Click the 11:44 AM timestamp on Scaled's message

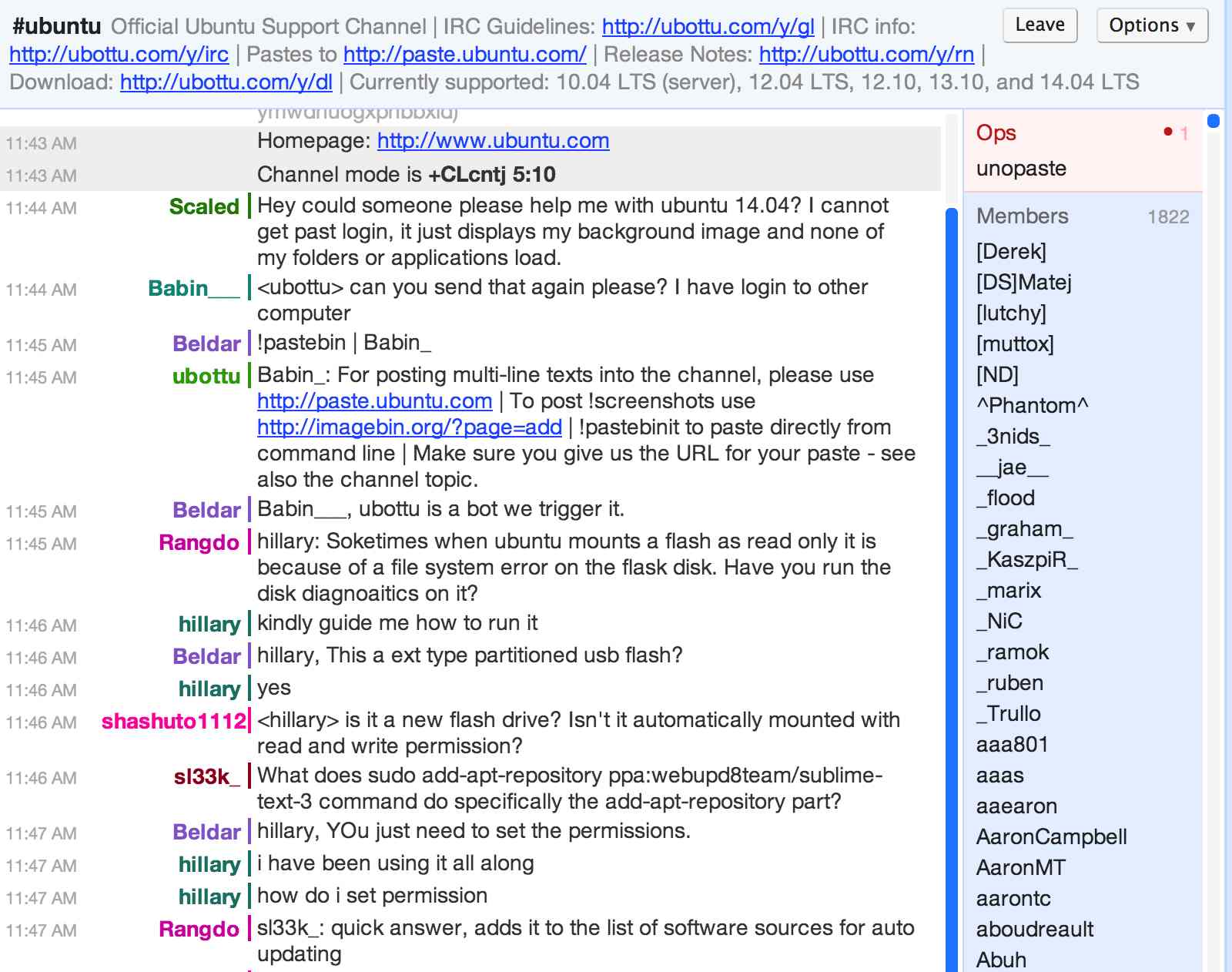(42, 207)
